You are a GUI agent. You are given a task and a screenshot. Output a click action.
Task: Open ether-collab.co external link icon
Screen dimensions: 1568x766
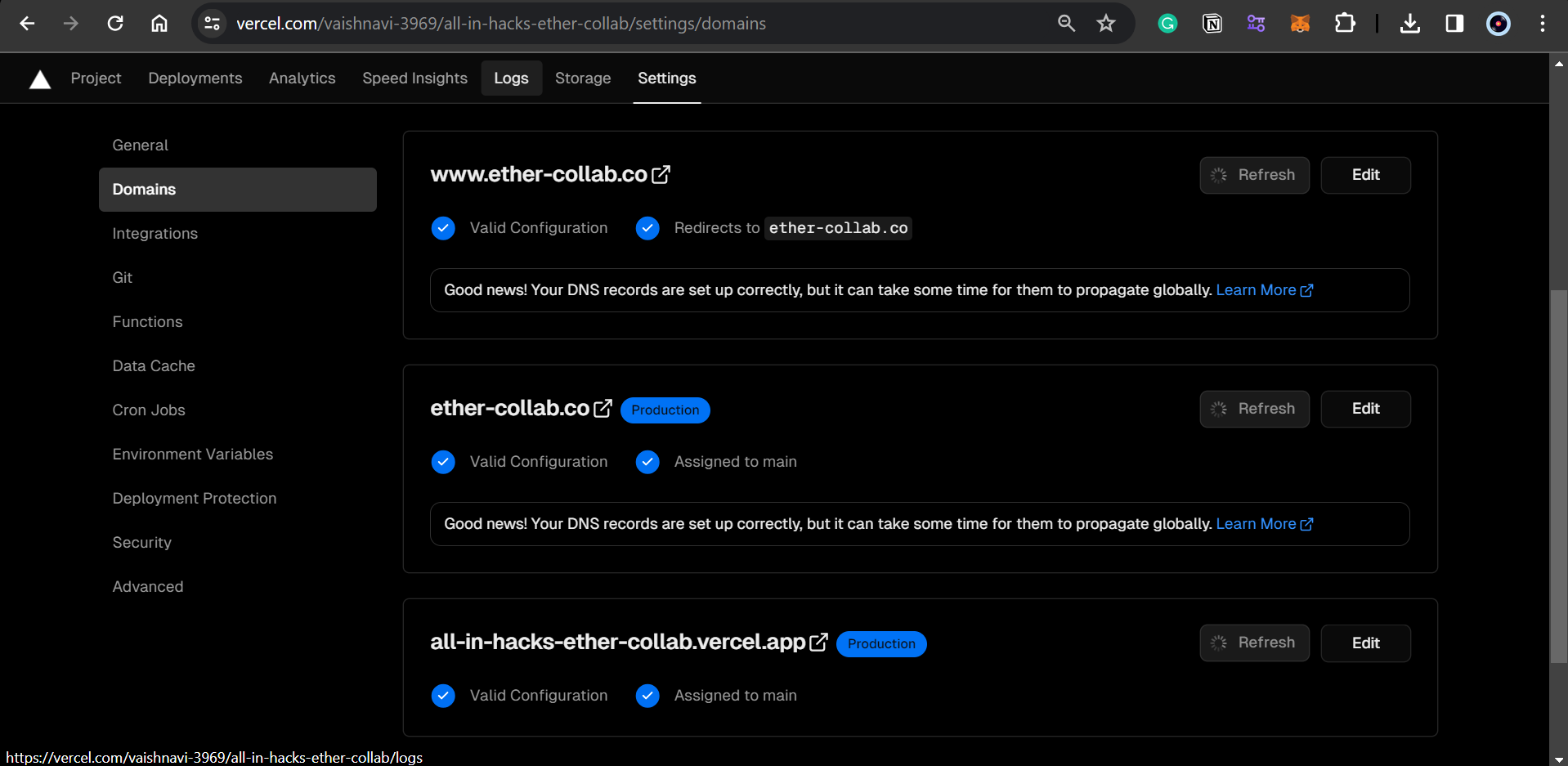(x=603, y=409)
